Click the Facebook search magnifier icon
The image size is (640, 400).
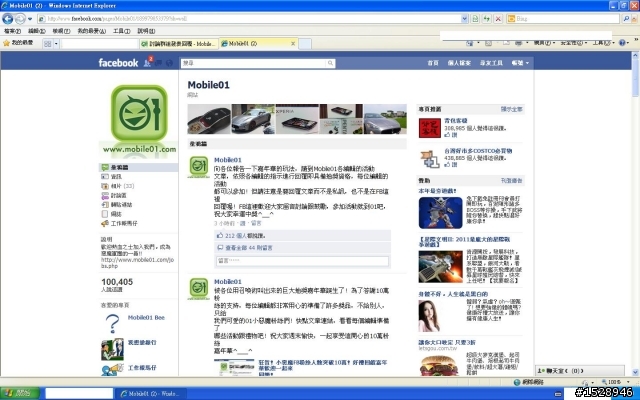pos(330,63)
